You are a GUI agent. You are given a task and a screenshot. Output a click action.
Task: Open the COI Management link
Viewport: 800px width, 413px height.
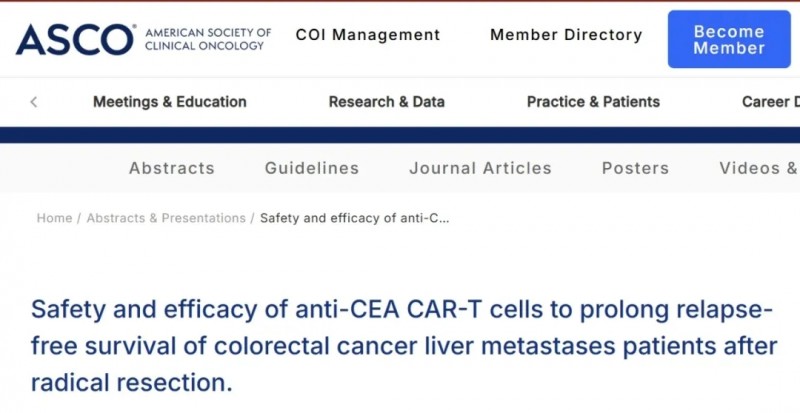(368, 35)
